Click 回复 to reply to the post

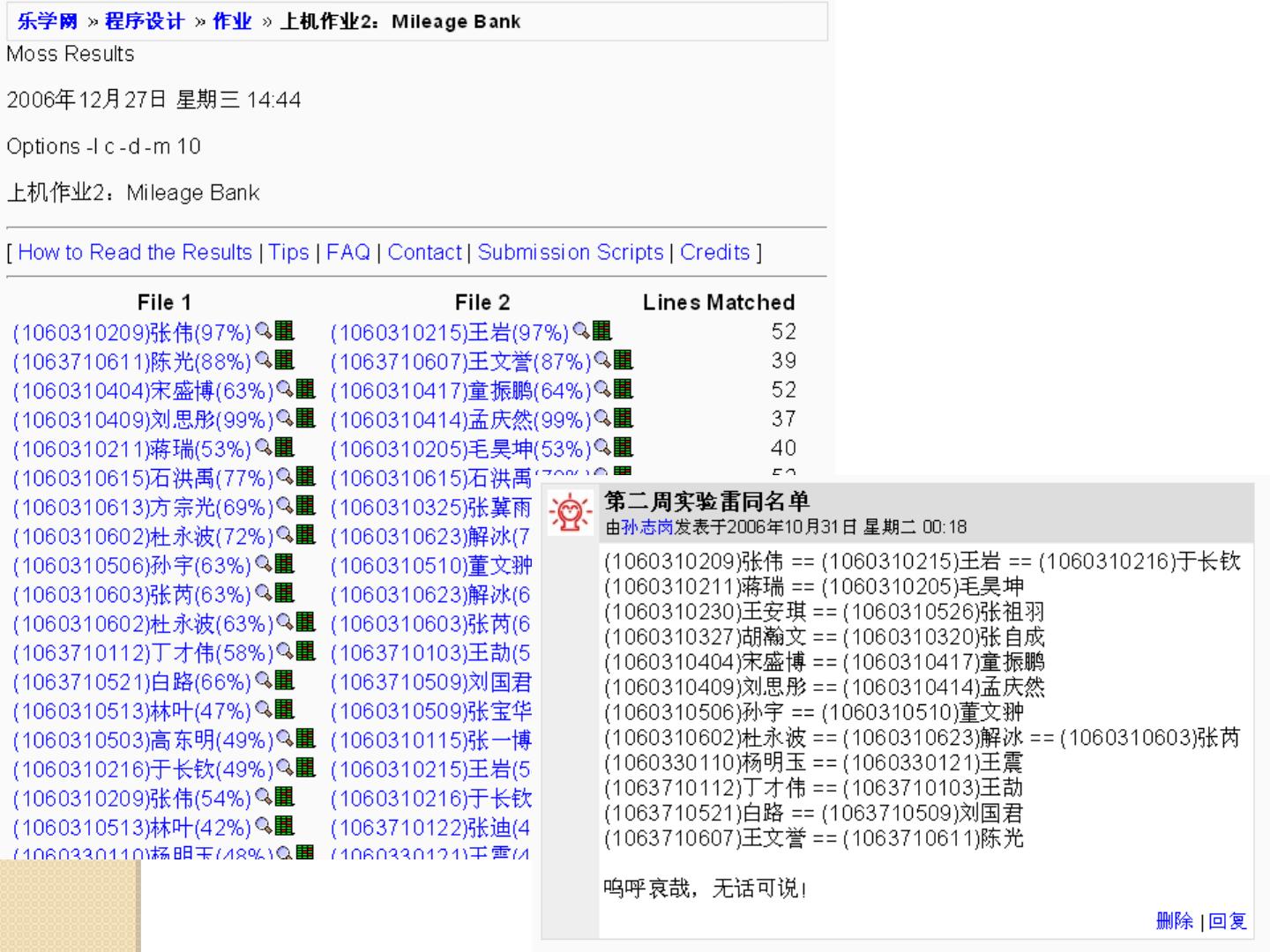point(1228,921)
